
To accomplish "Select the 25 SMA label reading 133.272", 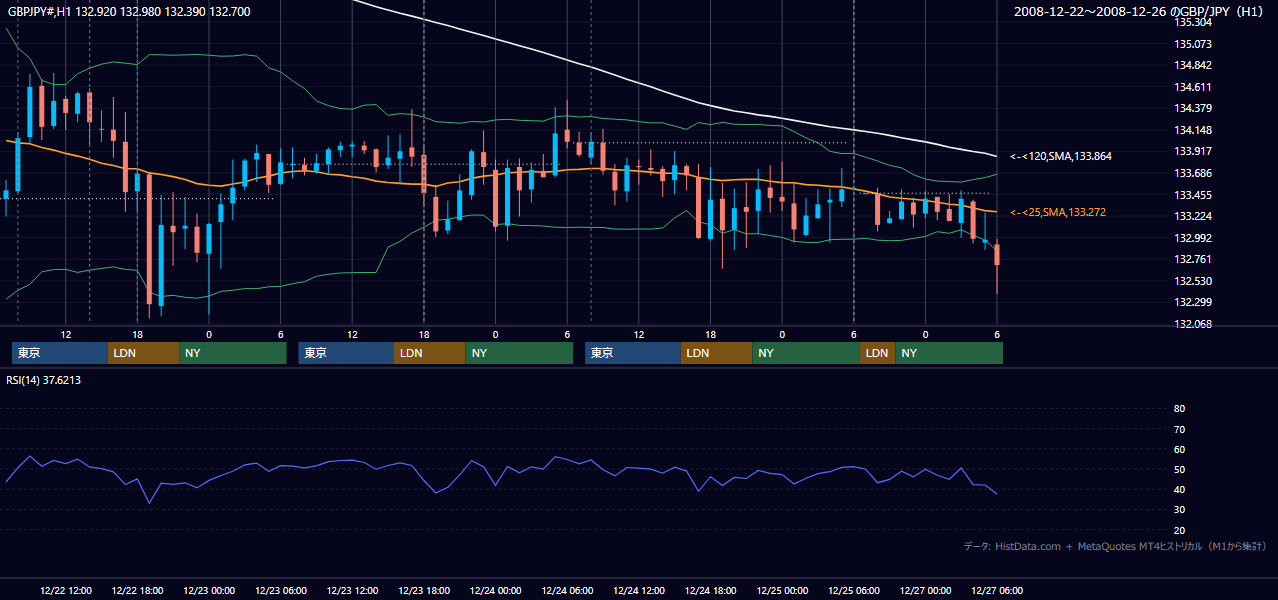I will 1057,212.
